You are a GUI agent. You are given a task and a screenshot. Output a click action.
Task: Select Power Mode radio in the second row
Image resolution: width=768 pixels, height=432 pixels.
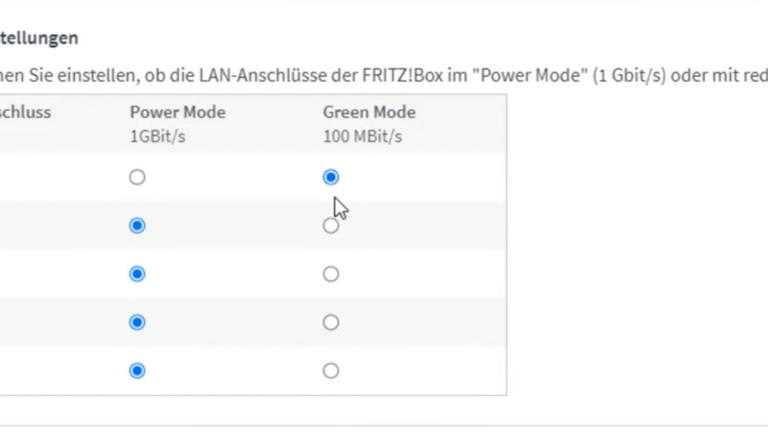[x=137, y=226]
